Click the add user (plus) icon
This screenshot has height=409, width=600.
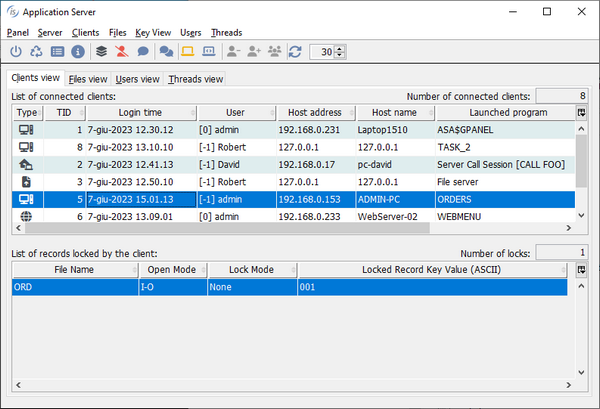pyautogui.click(x=254, y=51)
